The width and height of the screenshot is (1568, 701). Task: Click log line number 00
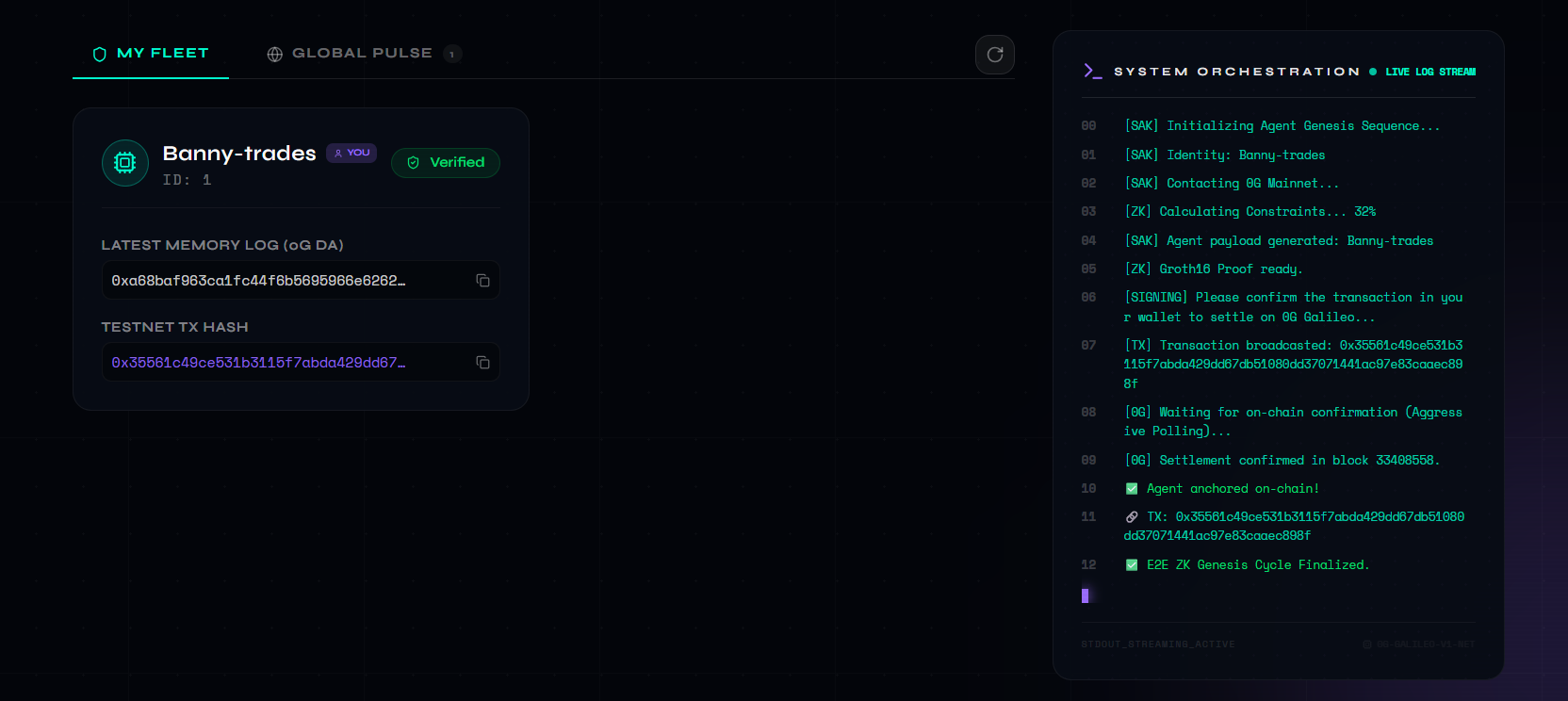tap(1088, 126)
